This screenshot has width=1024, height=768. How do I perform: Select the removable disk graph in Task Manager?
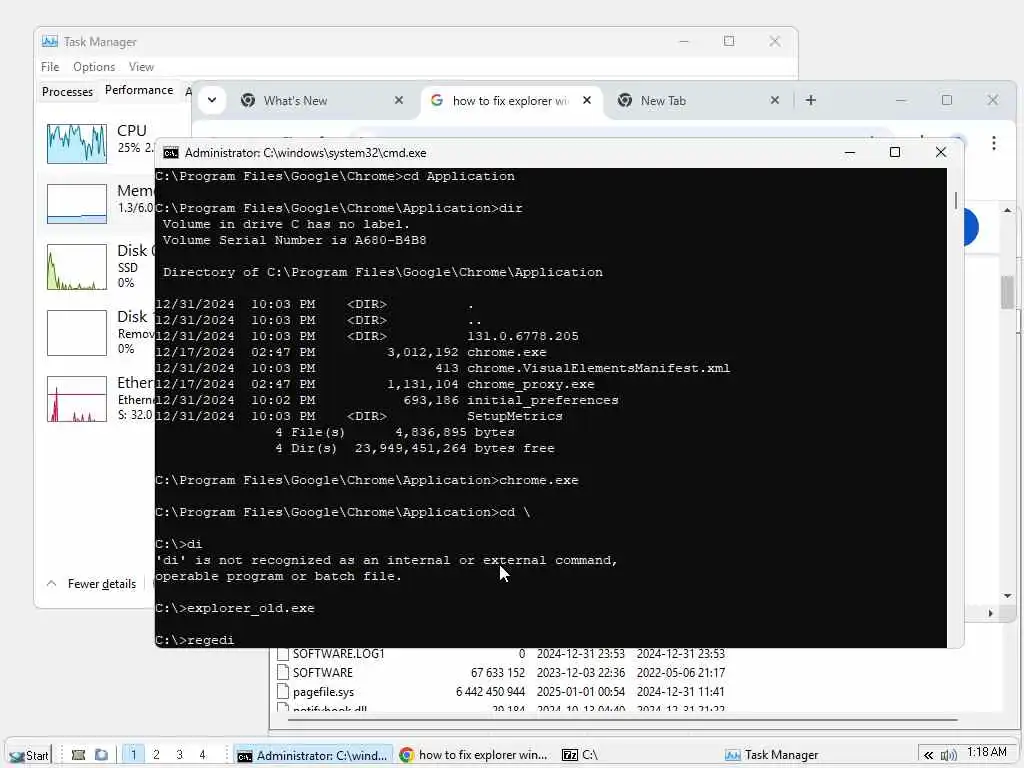(x=77, y=333)
